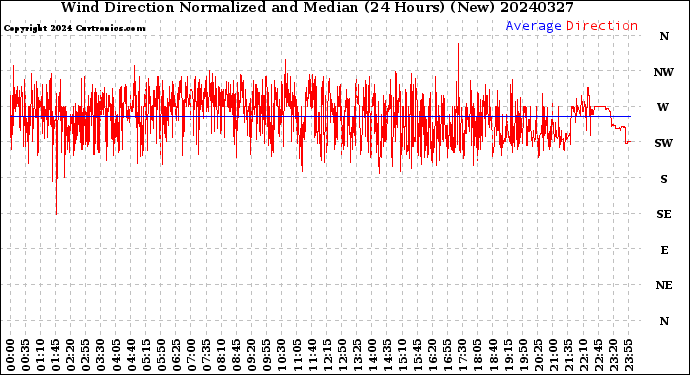Click the 'SE' axis label
The height and width of the screenshot is (375, 690).
664,214
